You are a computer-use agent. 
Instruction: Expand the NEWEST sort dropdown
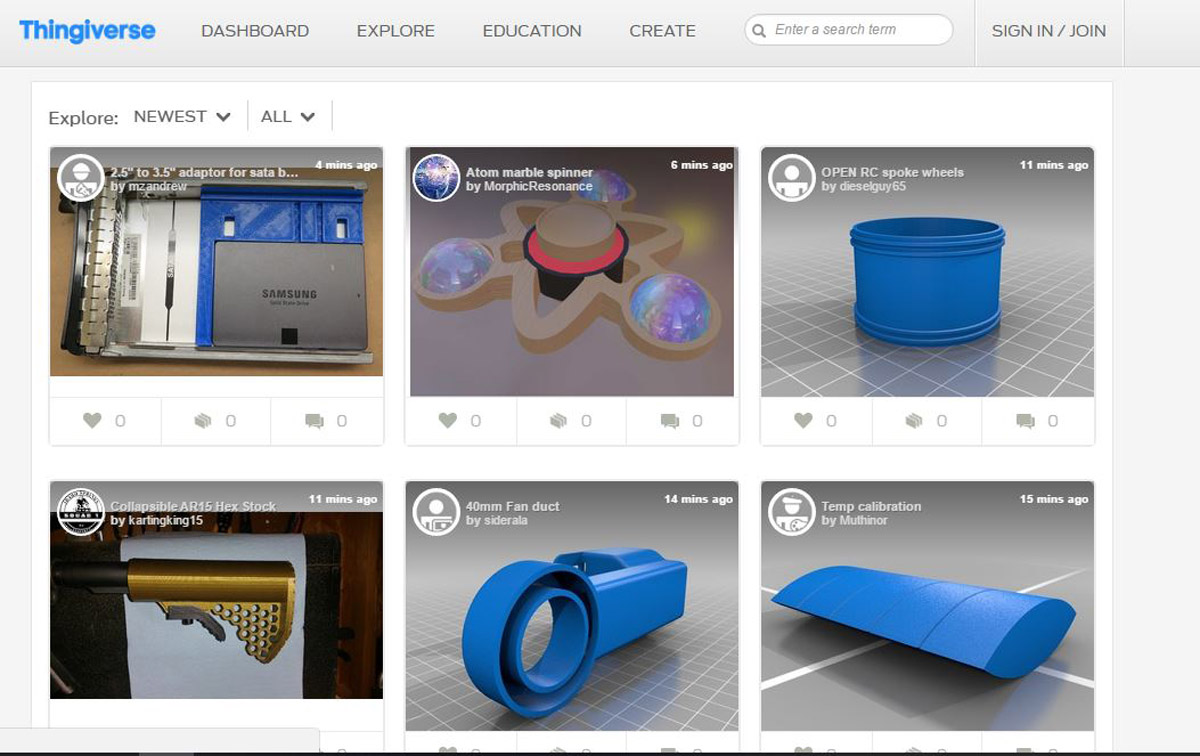click(182, 117)
